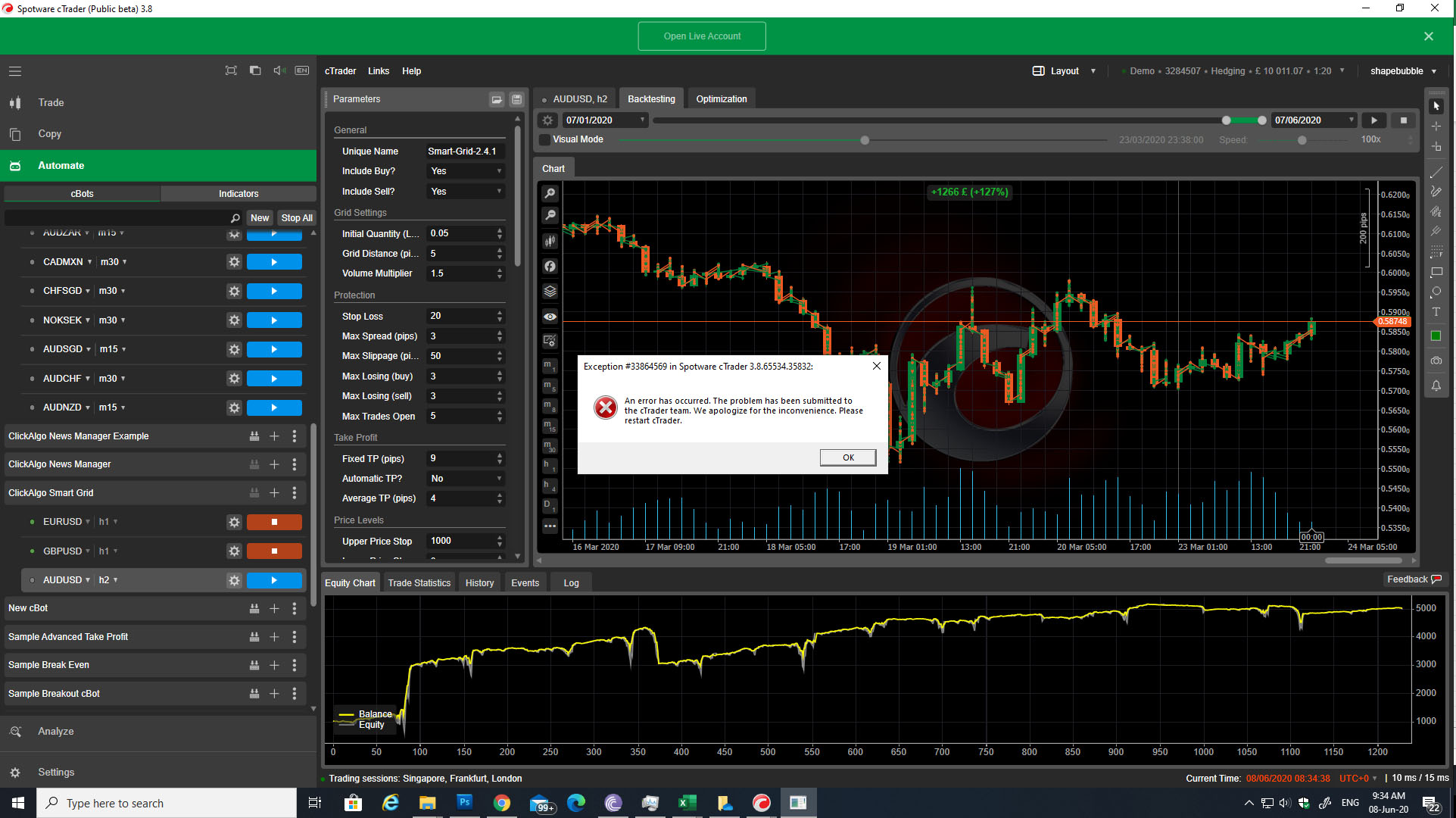This screenshot has height=818, width=1456.
Task: Open settings gear for EURUSD h1 instance
Action: [x=234, y=522]
